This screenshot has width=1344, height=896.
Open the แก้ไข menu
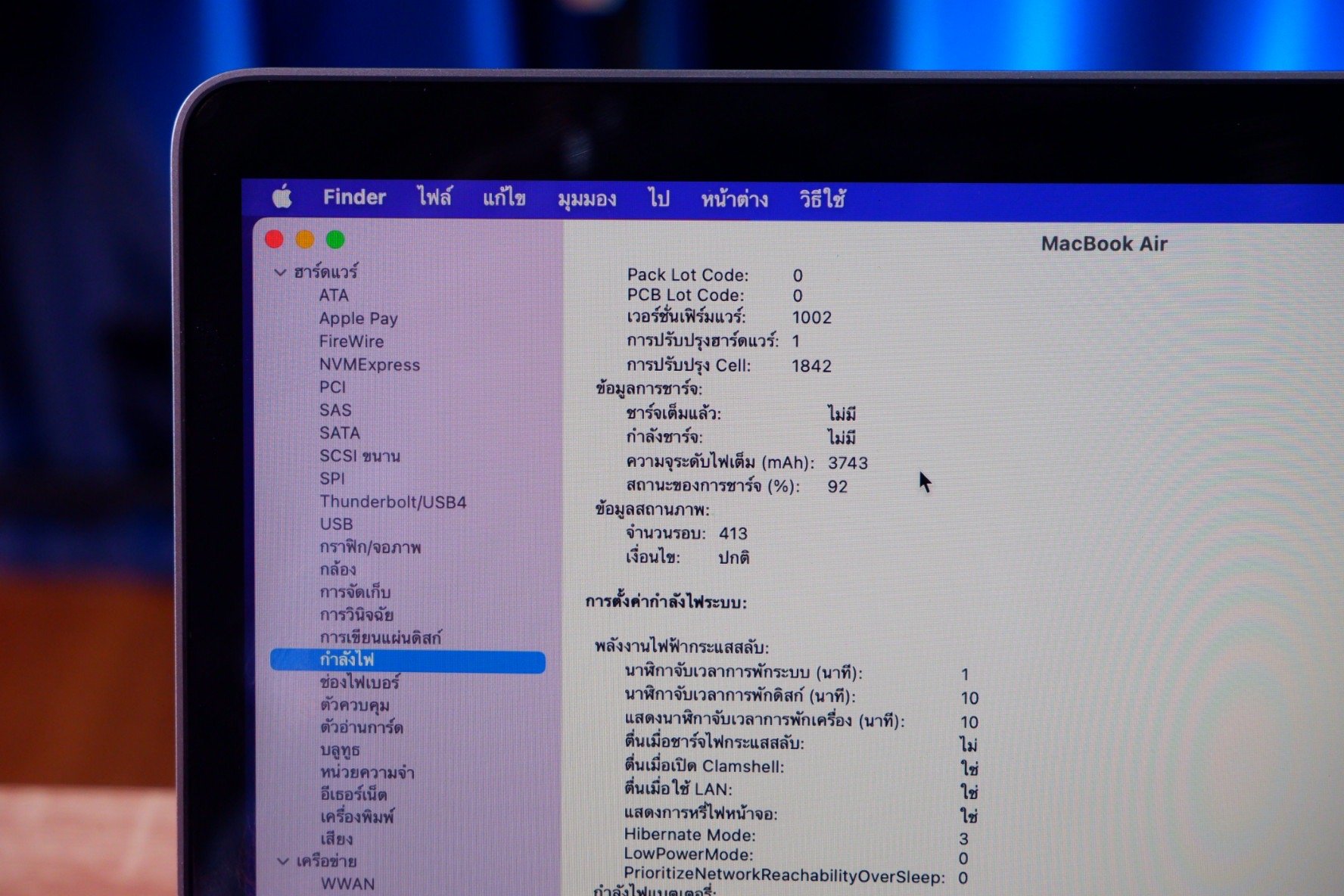[504, 199]
